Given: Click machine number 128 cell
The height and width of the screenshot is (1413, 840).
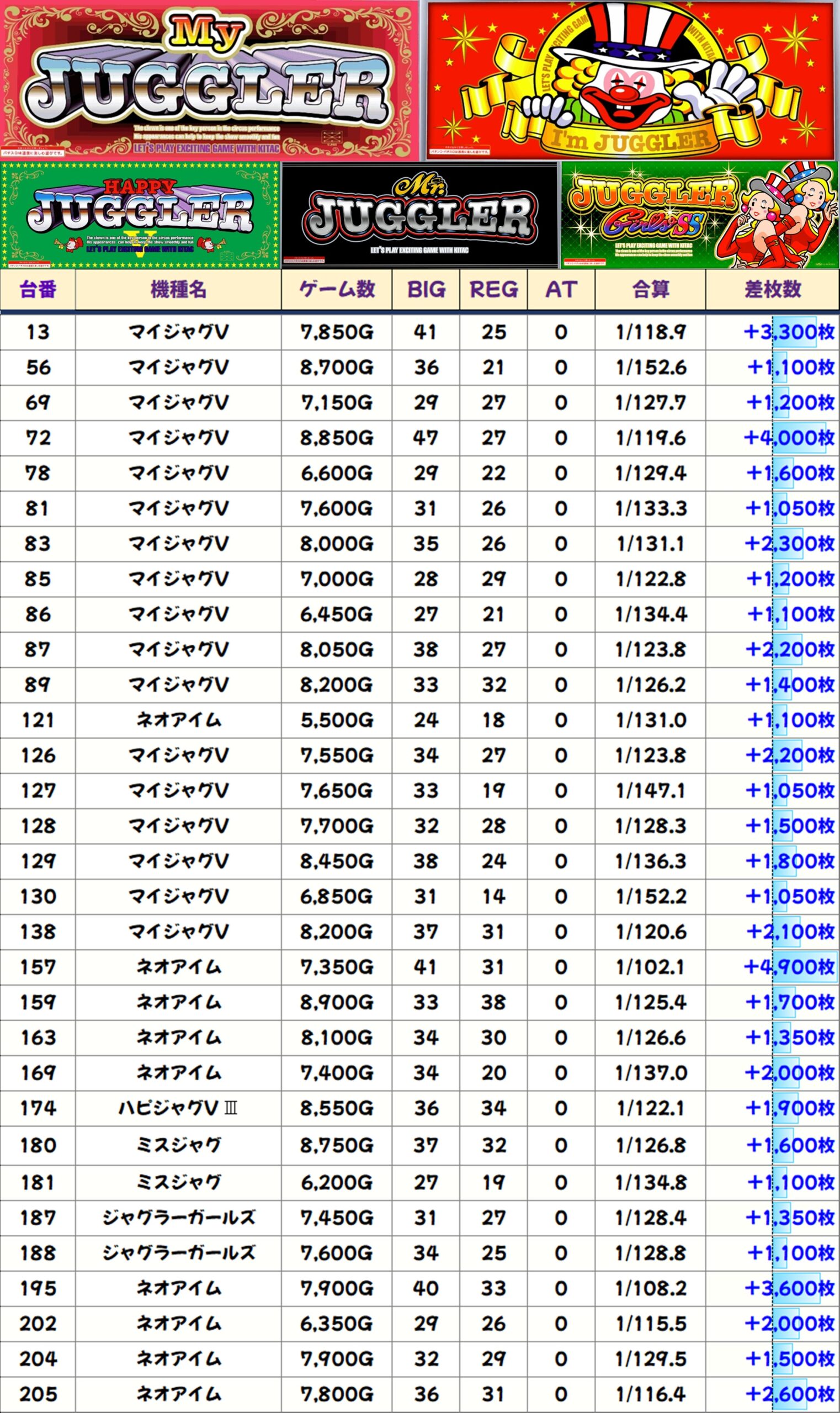Looking at the screenshot, I should coord(38,826).
